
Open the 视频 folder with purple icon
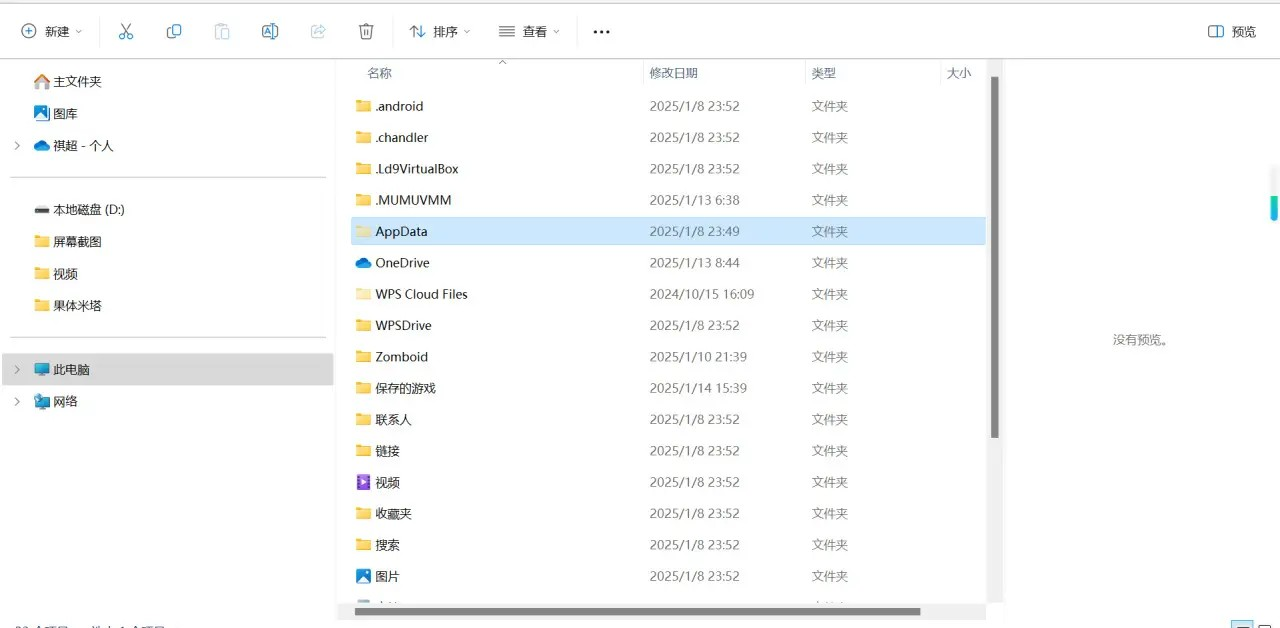pyautogui.click(x=387, y=482)
